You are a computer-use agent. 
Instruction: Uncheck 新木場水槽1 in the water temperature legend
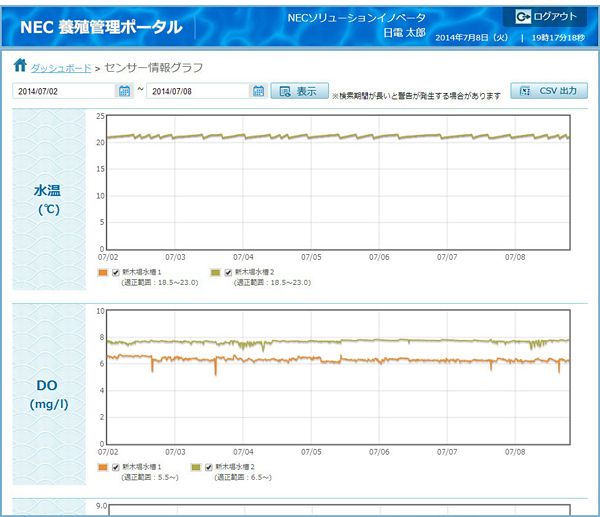click(115, 272)
